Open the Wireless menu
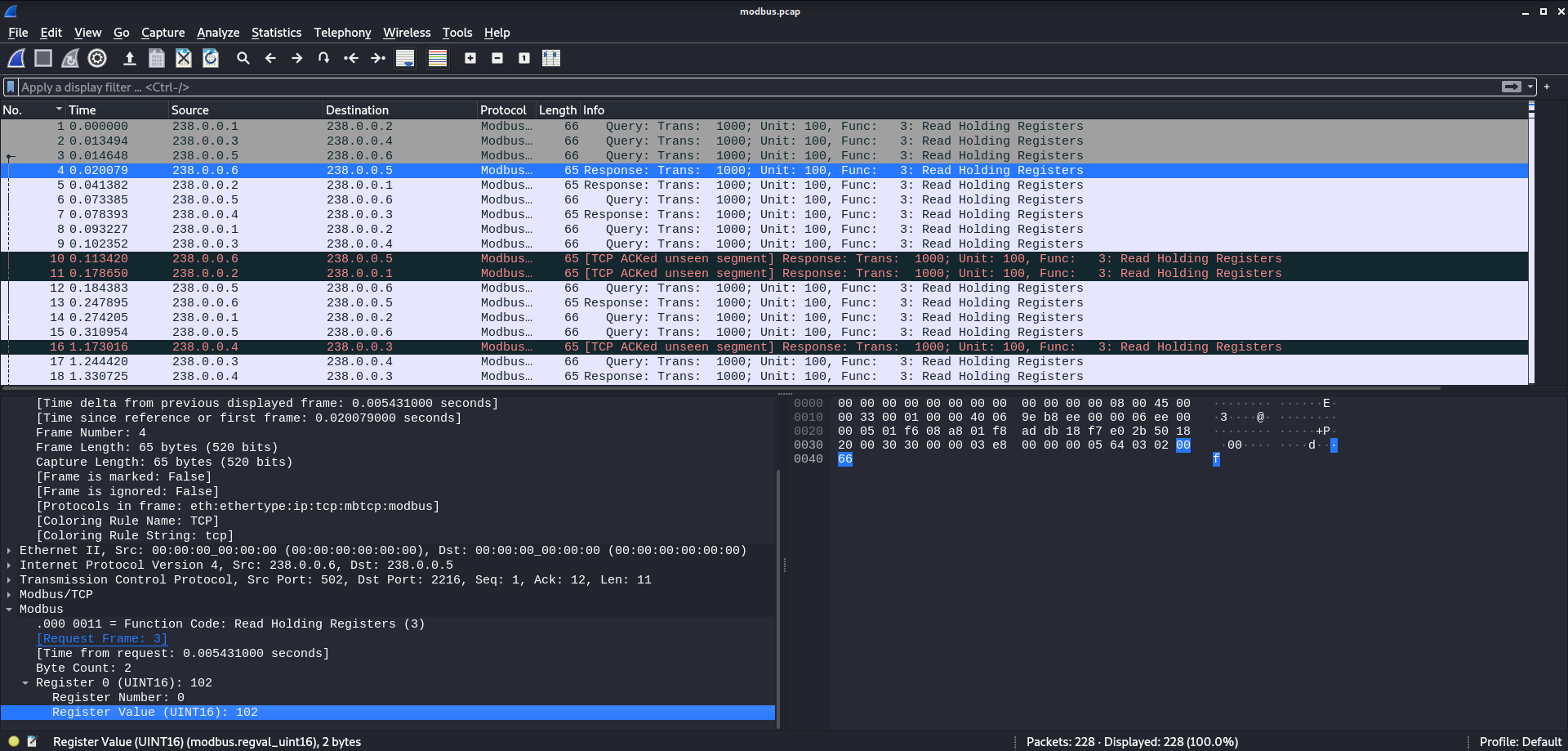This screenshot has width=1568, height=751. (x=407, y=33)
